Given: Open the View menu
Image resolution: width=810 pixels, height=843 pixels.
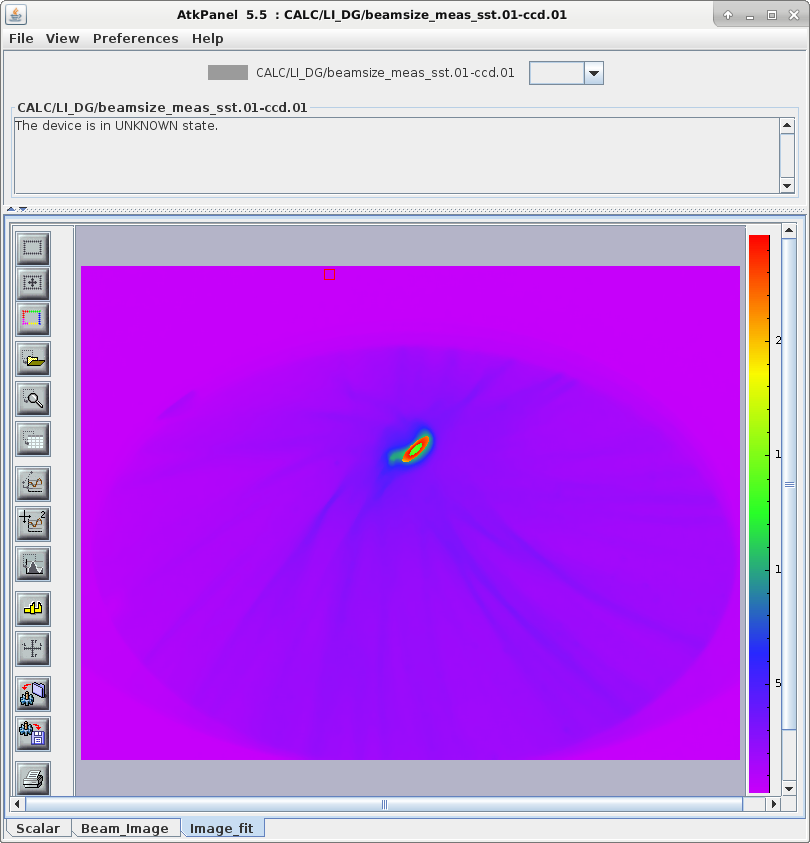Looking at the screenshot, I should pos(62,38).
